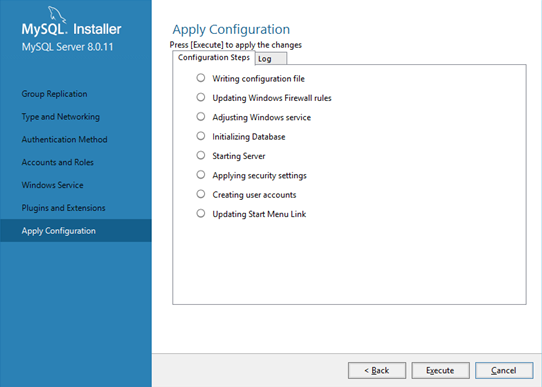542x387 pixels.
Task: Click the Execute button
Action: coord(440,370)
